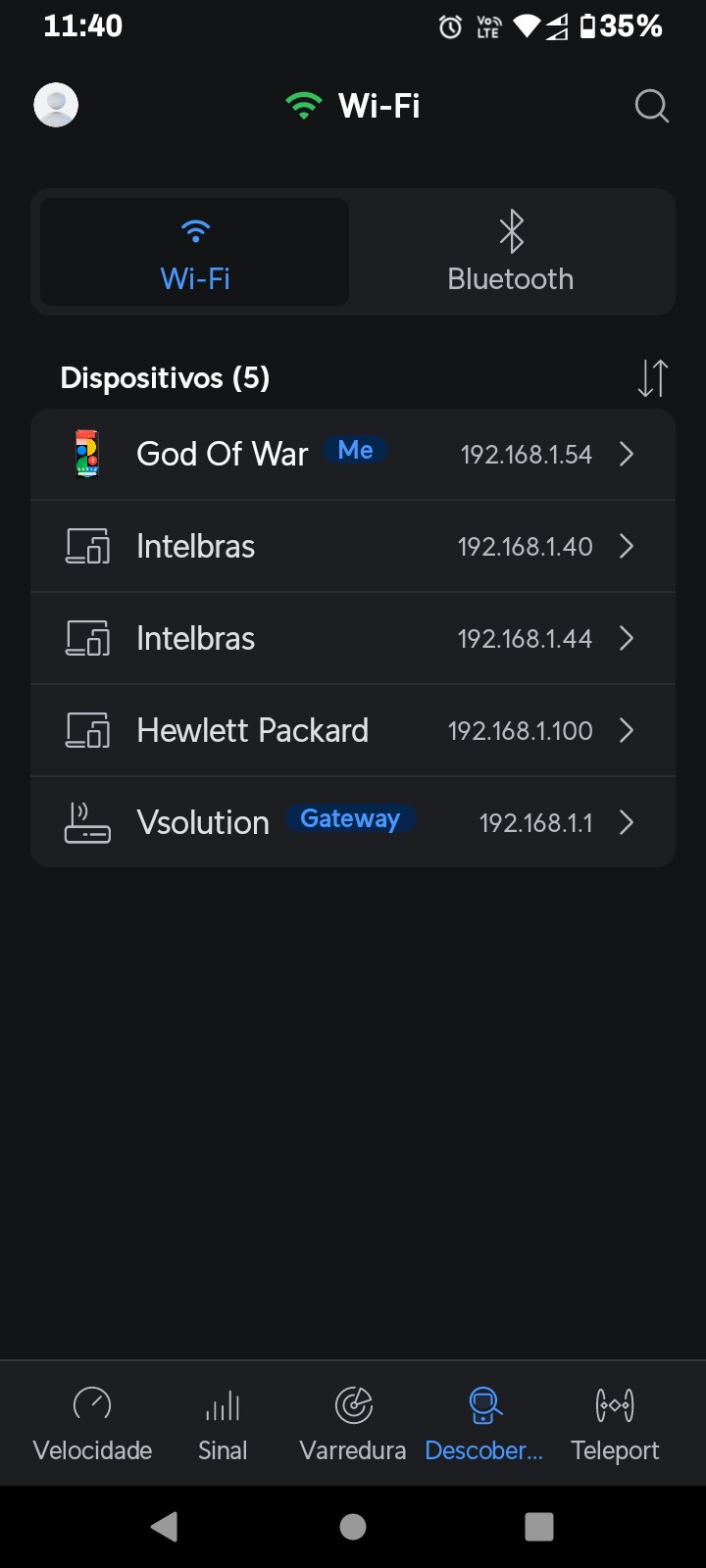The image size is (706, 1568).
Task: Open the search magnifier icon
Action: tap(651, 106)
